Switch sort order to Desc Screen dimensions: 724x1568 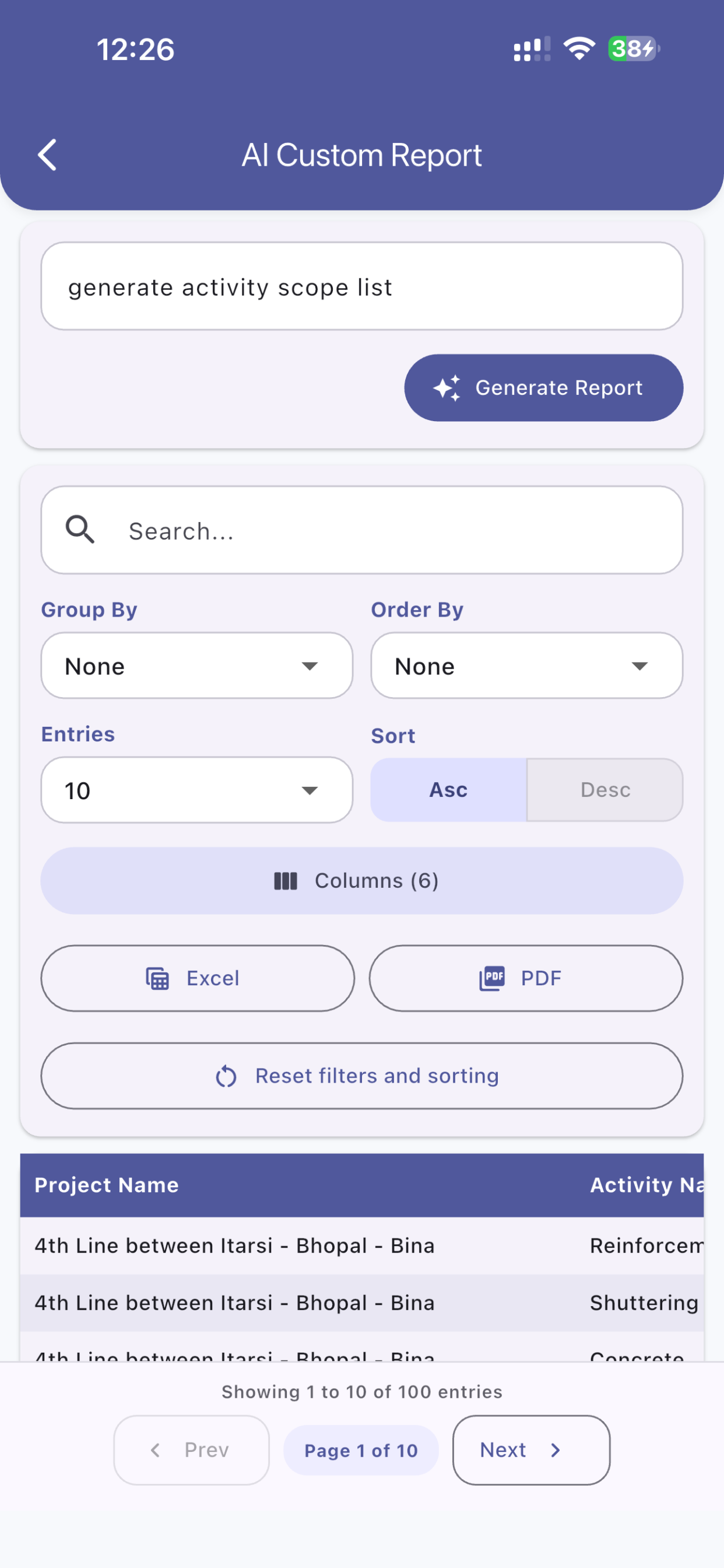coord(604,789)
